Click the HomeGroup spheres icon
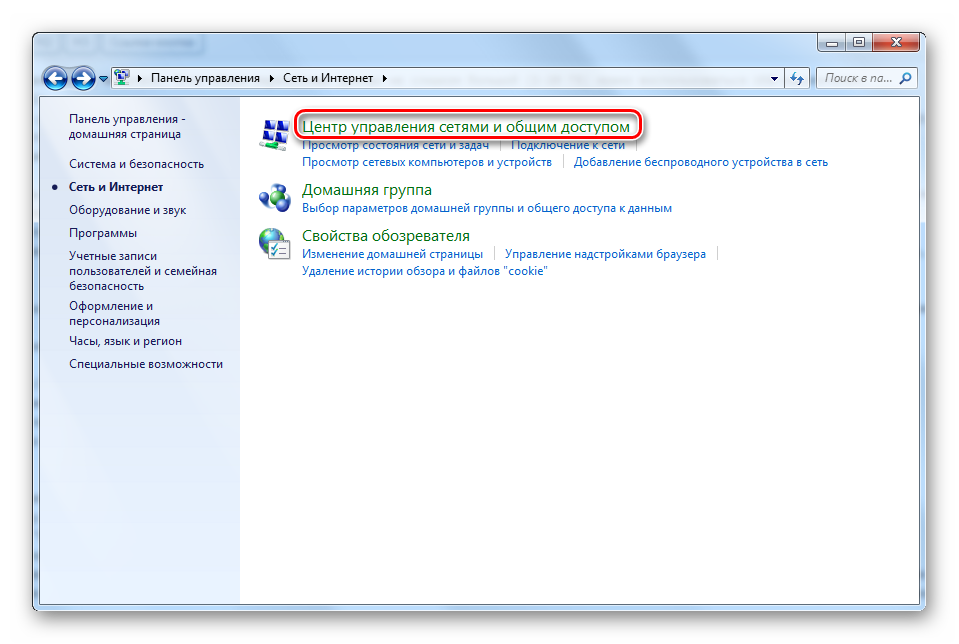959x644 pixels. coord(275,198)
